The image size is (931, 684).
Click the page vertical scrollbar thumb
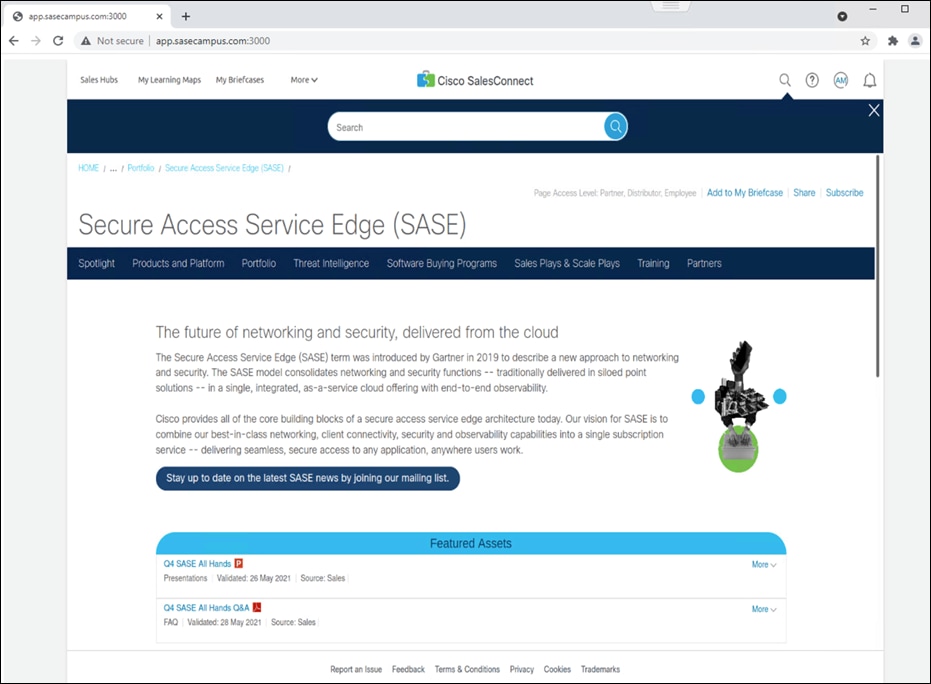878,266
